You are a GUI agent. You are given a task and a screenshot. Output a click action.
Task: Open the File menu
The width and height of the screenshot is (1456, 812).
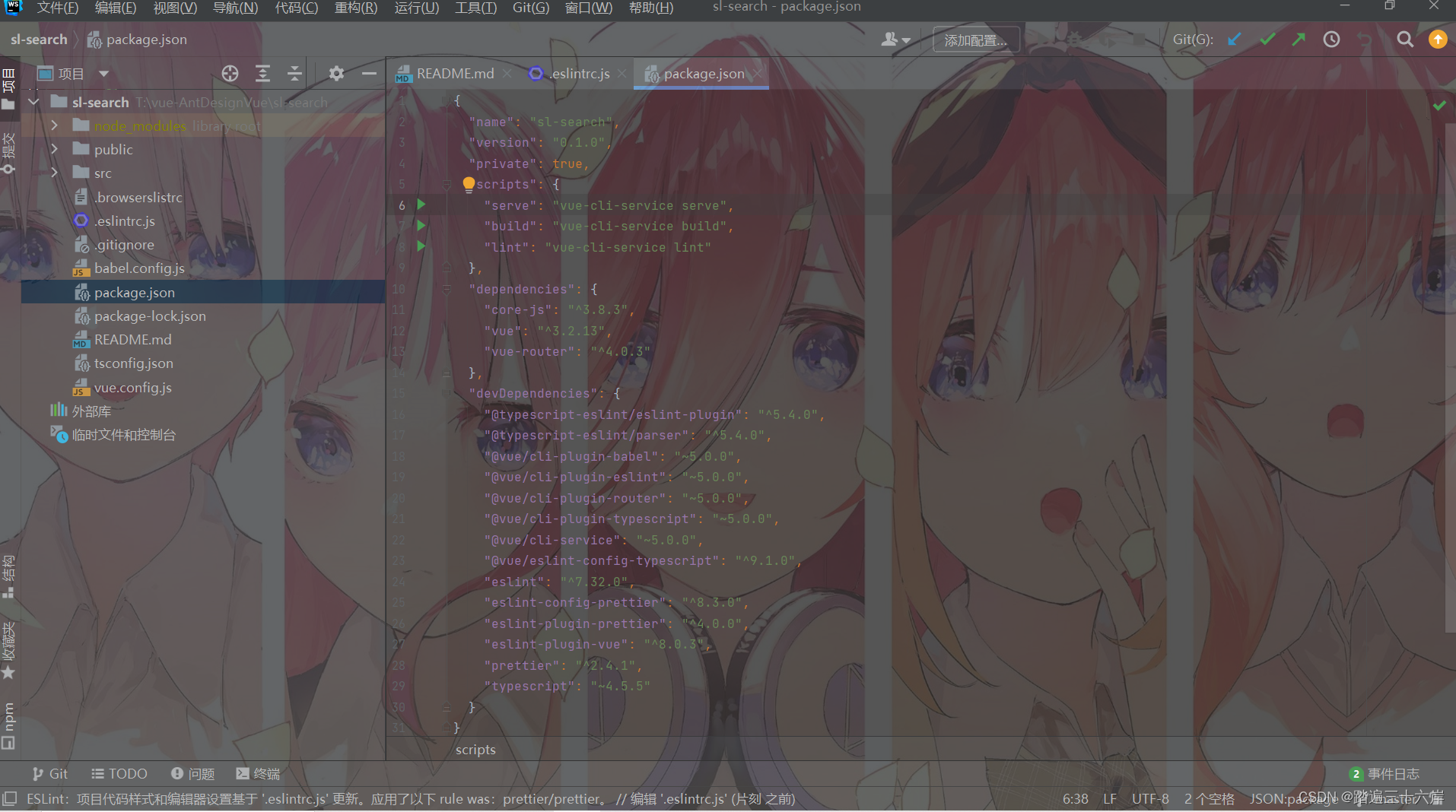[58, 8]
